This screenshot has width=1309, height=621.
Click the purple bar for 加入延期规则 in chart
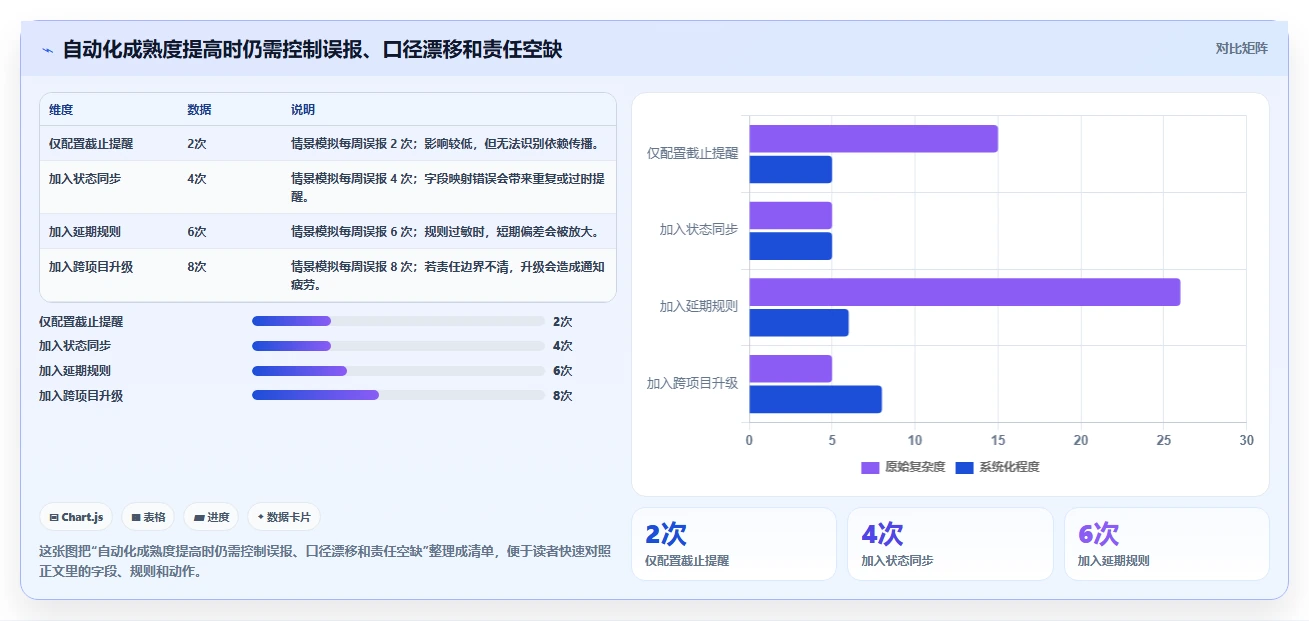[x=964, y=292]
